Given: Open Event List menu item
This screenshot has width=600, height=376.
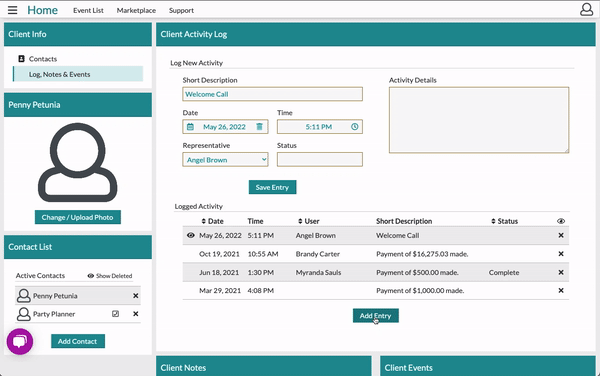Looking at the screenshot, I should (88, 10).
